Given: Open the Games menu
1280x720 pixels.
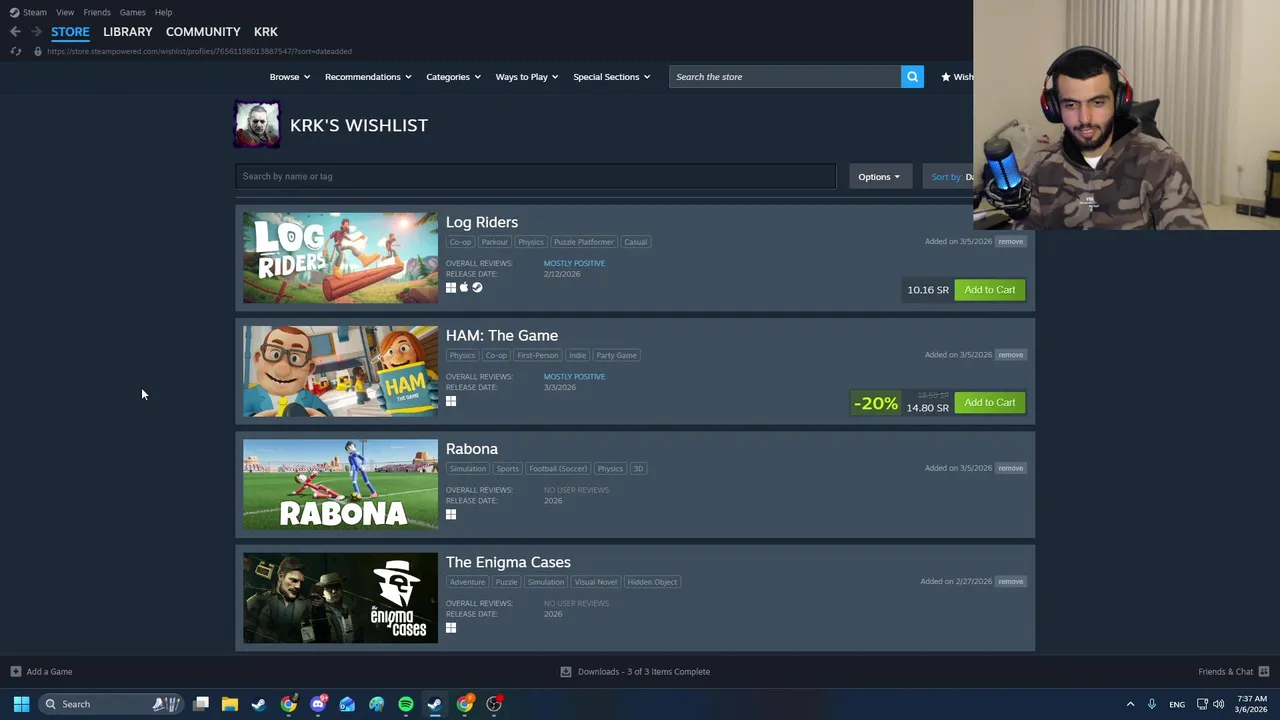Looking at the screenshot, I should [132, 12].
